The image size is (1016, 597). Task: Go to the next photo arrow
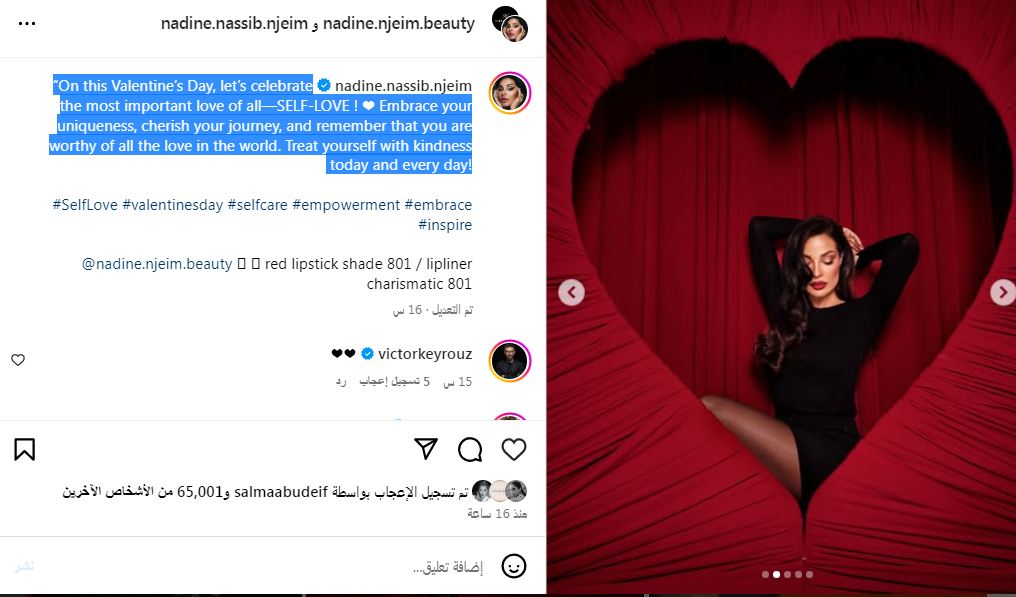click(1002, 292)
